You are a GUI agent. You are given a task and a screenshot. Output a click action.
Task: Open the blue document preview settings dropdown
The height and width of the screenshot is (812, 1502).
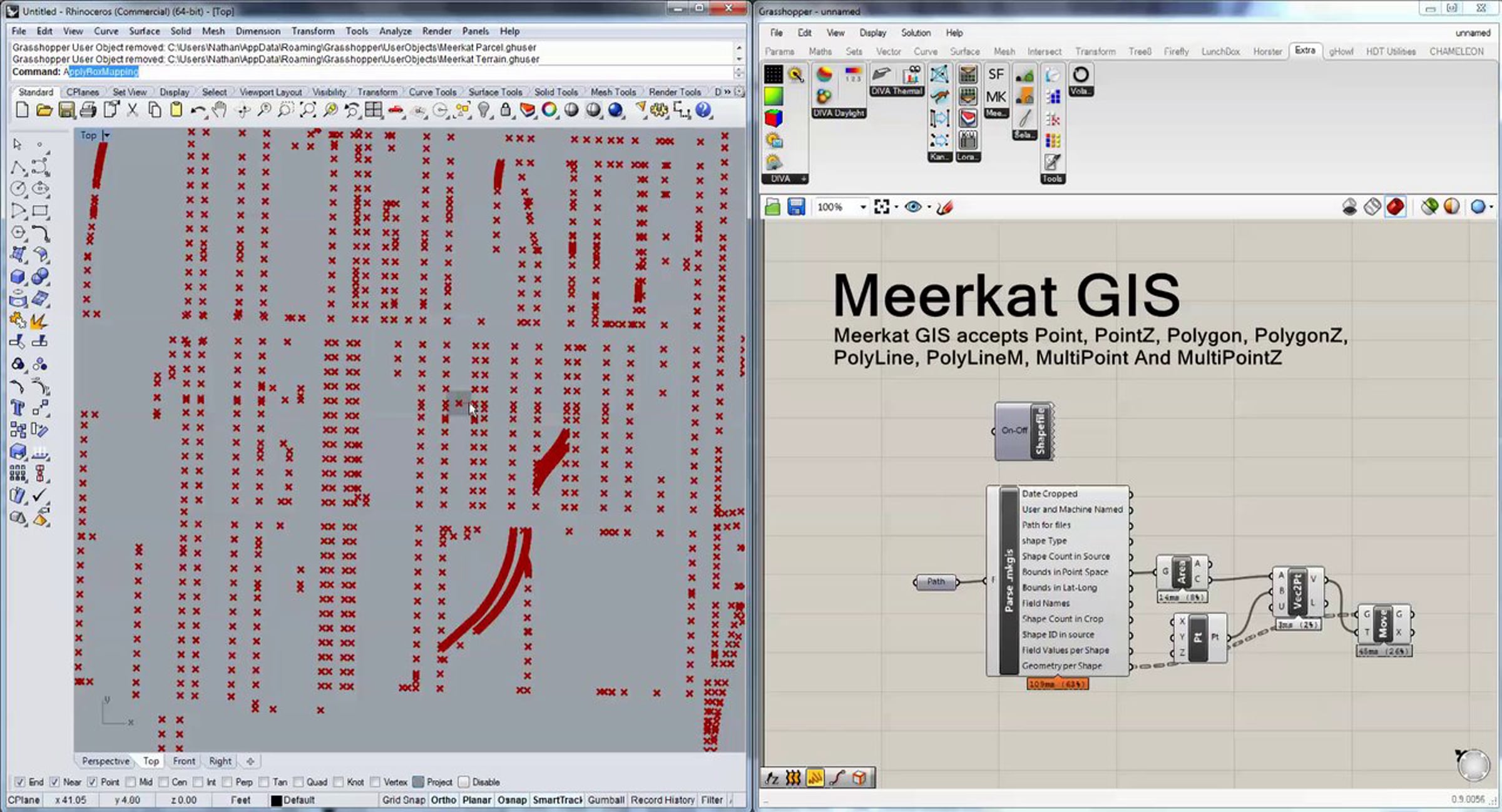pyautogui.click(x=1492, y=207)
